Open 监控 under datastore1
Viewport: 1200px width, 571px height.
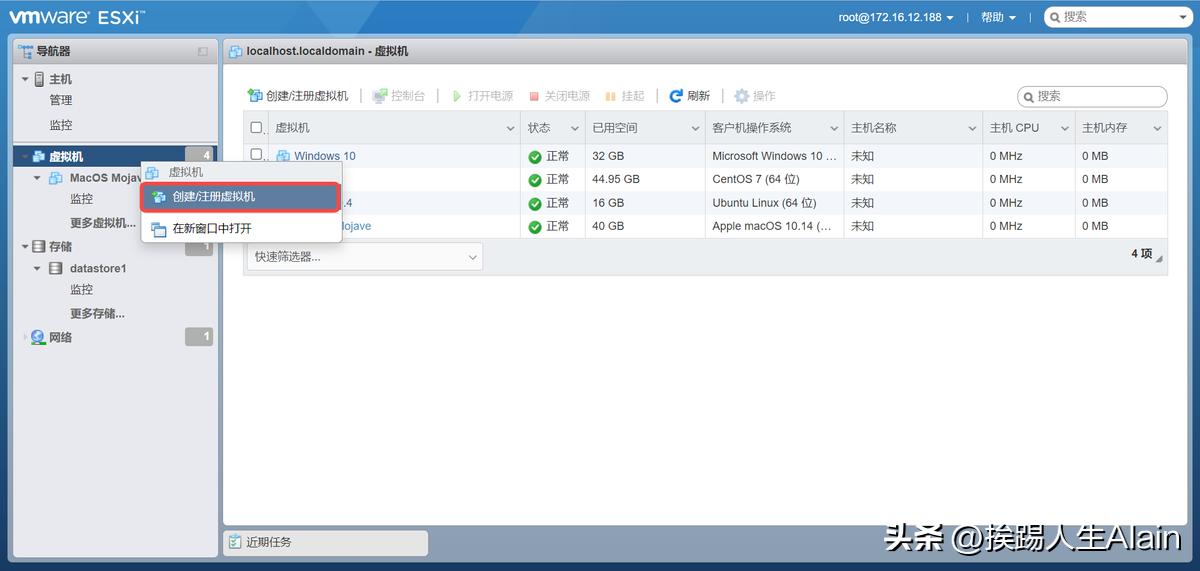pyautogui.click(x=81, y=290)
